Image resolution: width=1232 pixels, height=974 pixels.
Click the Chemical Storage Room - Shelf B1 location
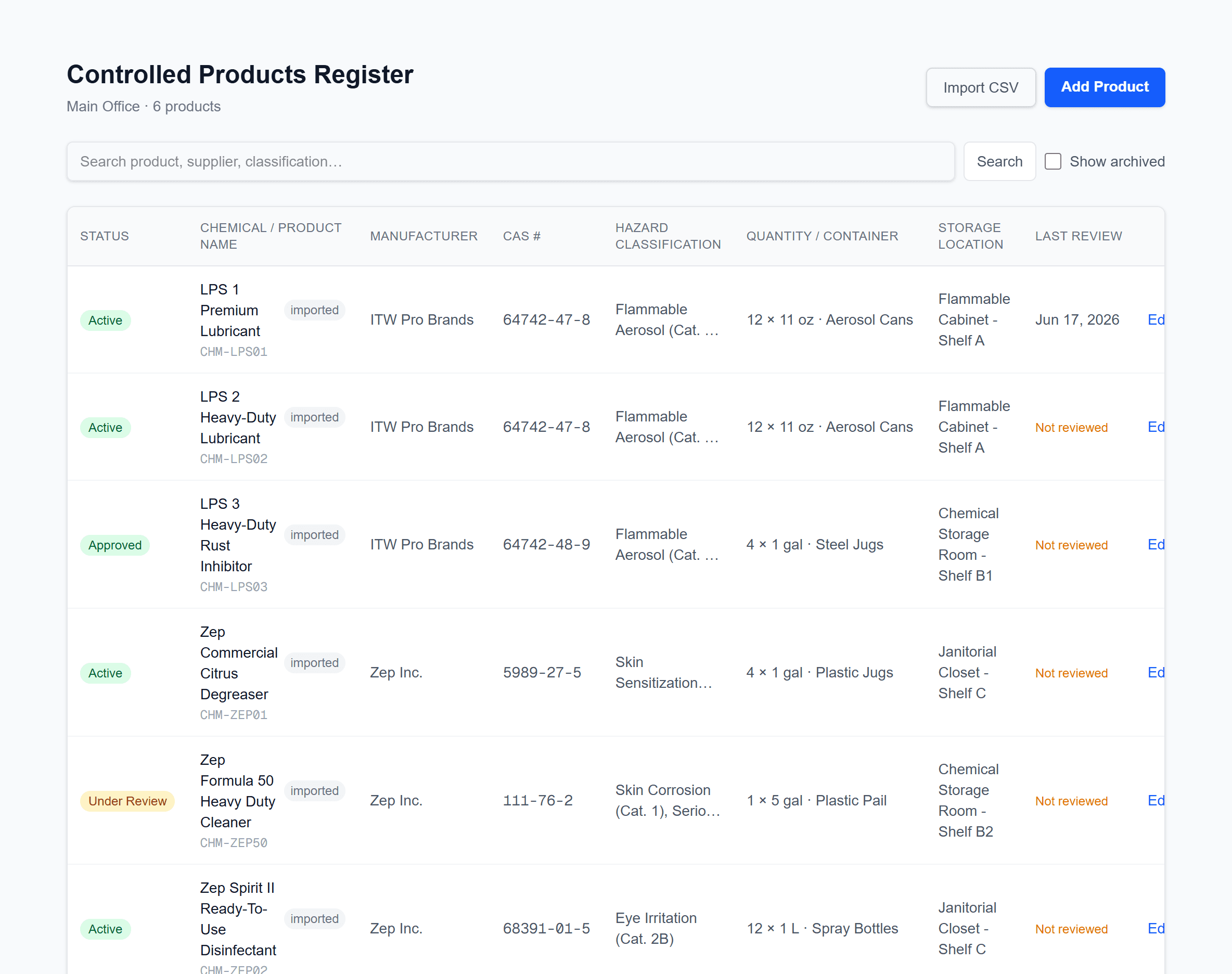(x=968, y=545)
